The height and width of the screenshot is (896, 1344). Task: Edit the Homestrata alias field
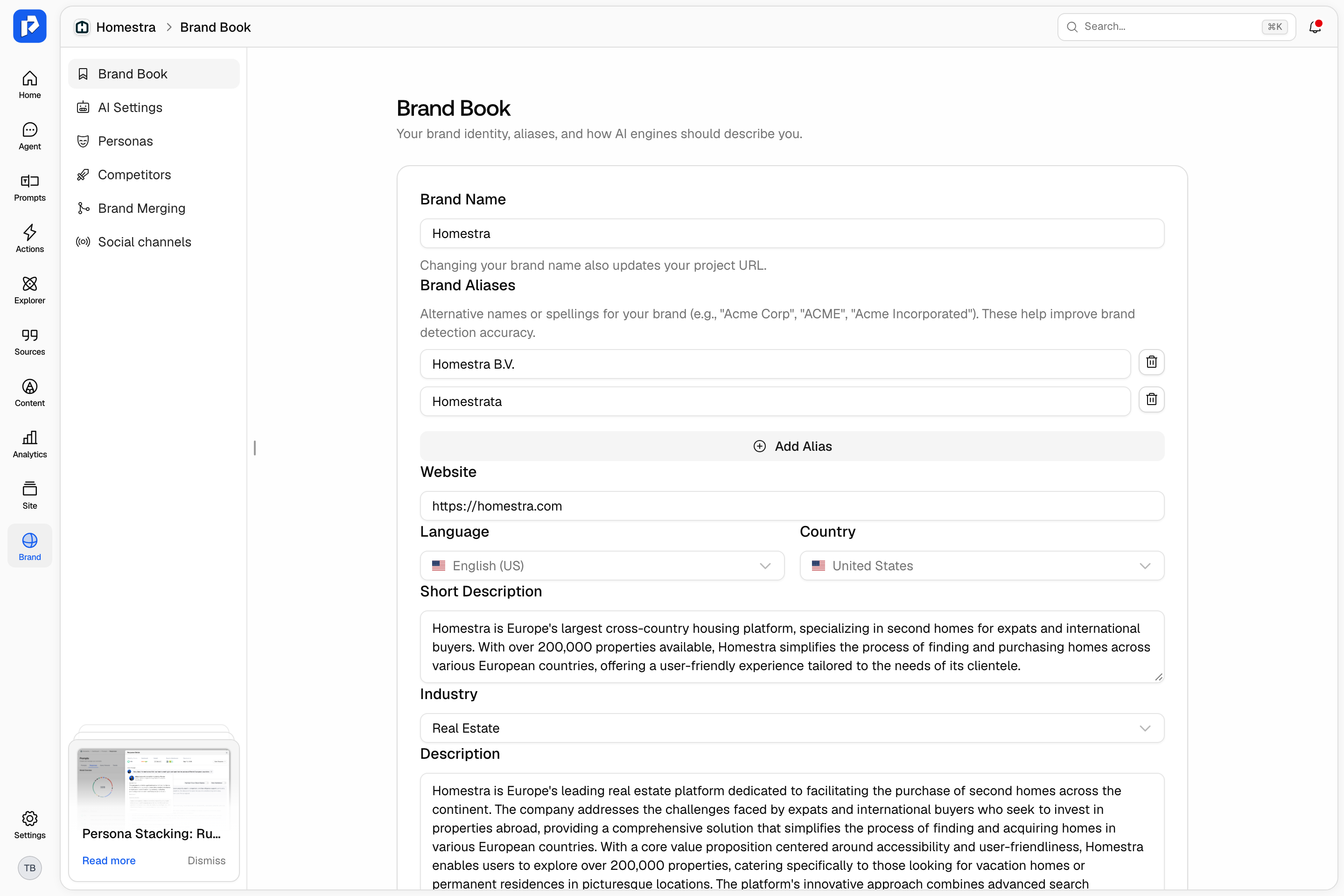click(775, 401)
